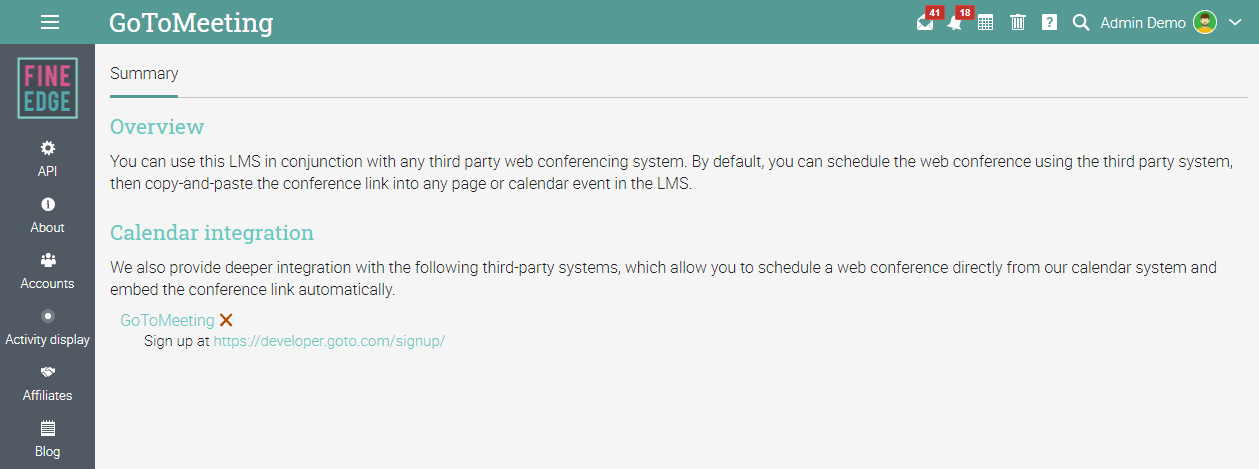
Task: Open the messages inbox icon
Action: [x=925, y=23]
